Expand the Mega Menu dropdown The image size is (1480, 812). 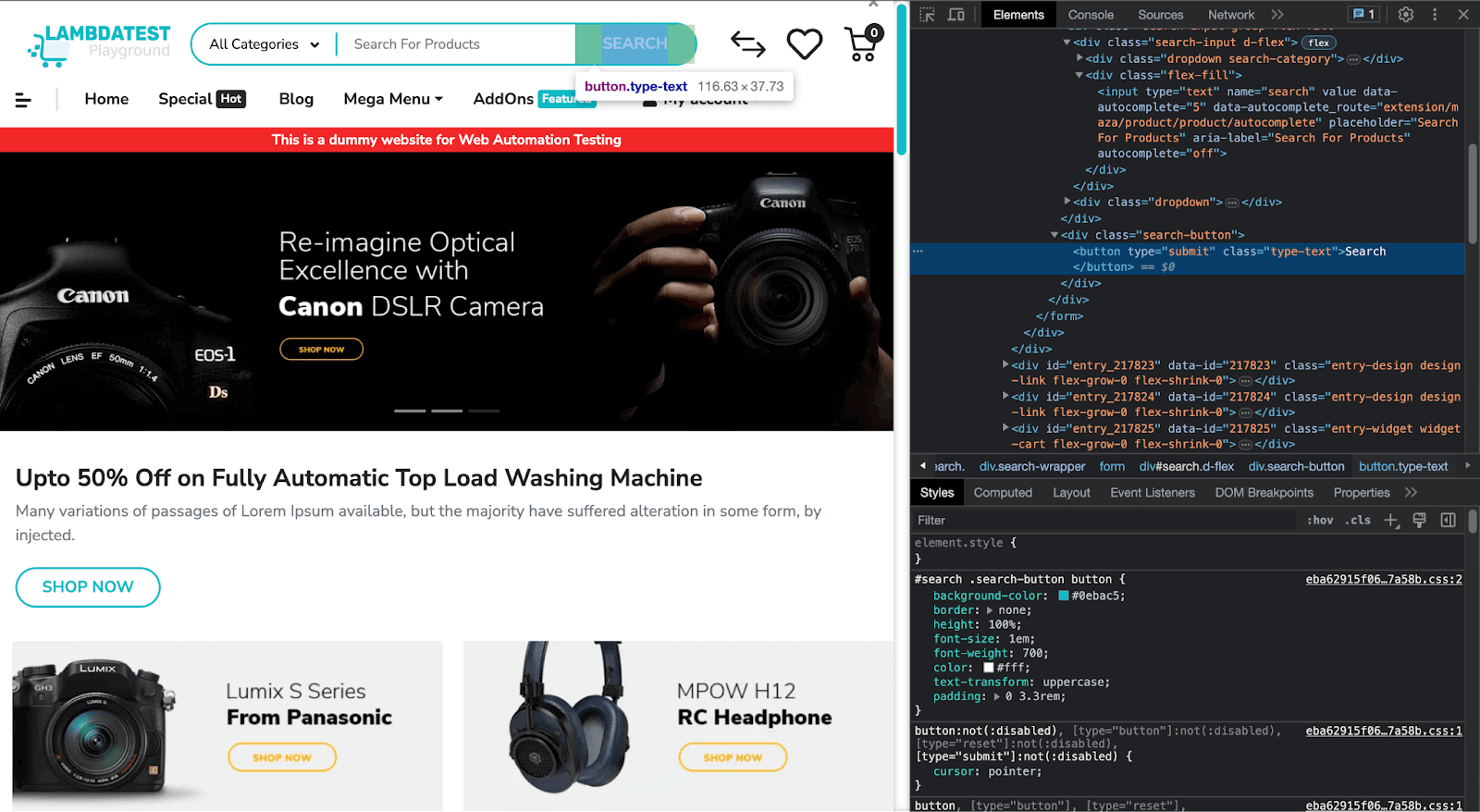point(393,99)
